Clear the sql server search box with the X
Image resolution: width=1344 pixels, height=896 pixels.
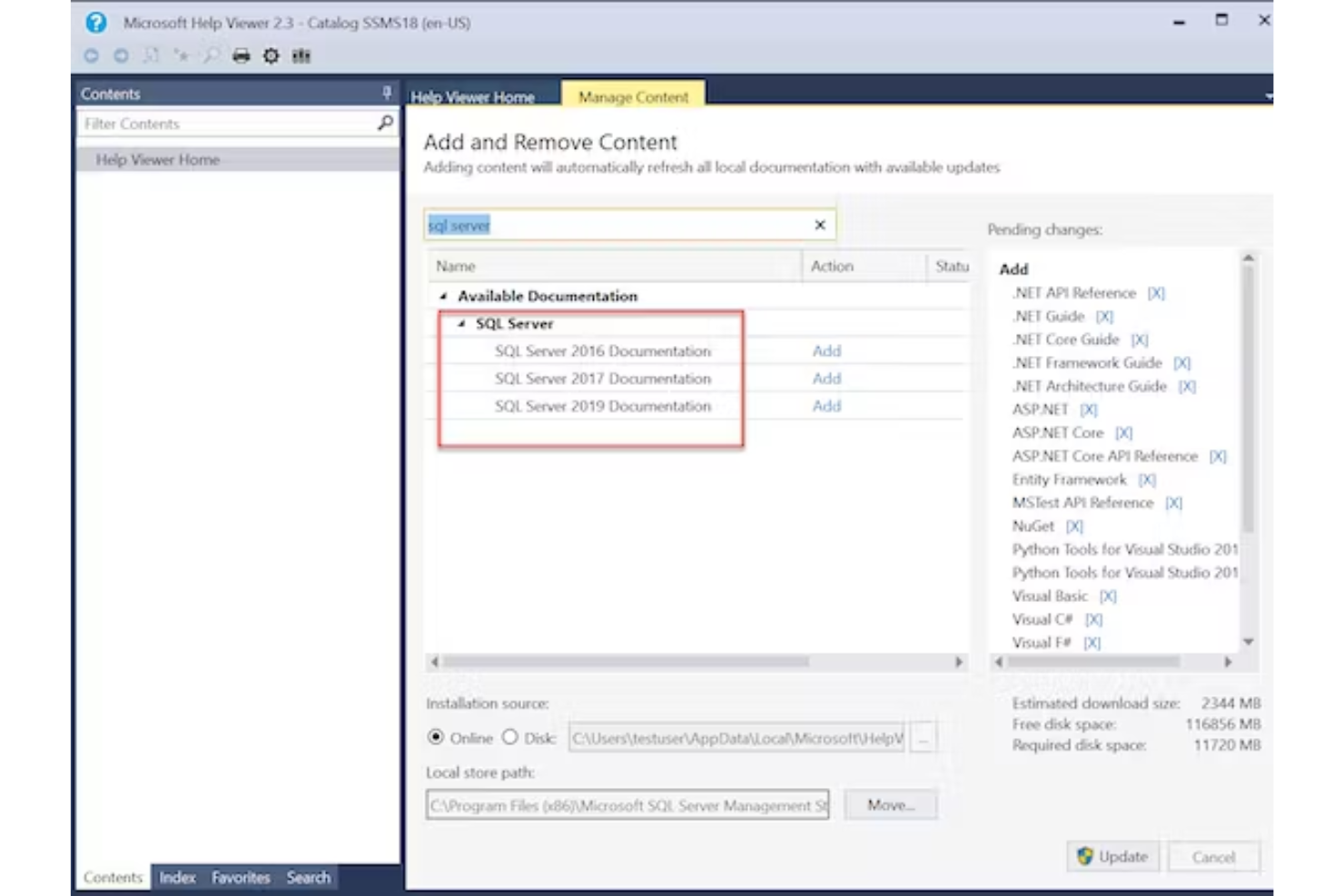[x=820, y=224]
